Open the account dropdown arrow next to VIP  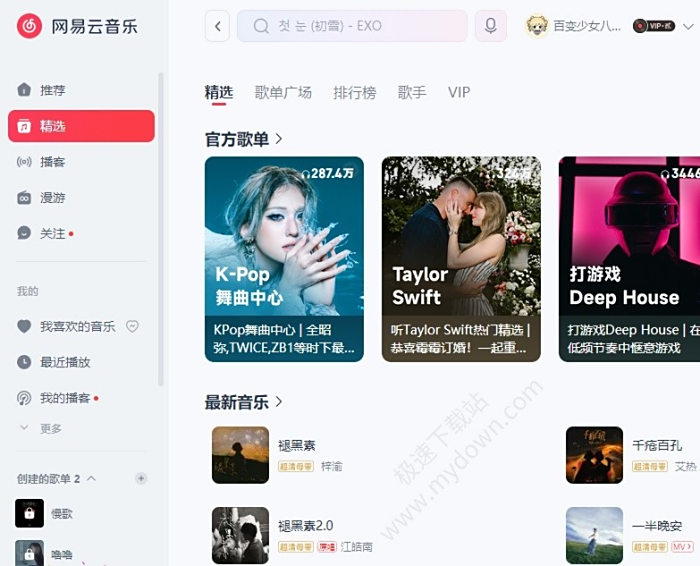tap(688, 26)
